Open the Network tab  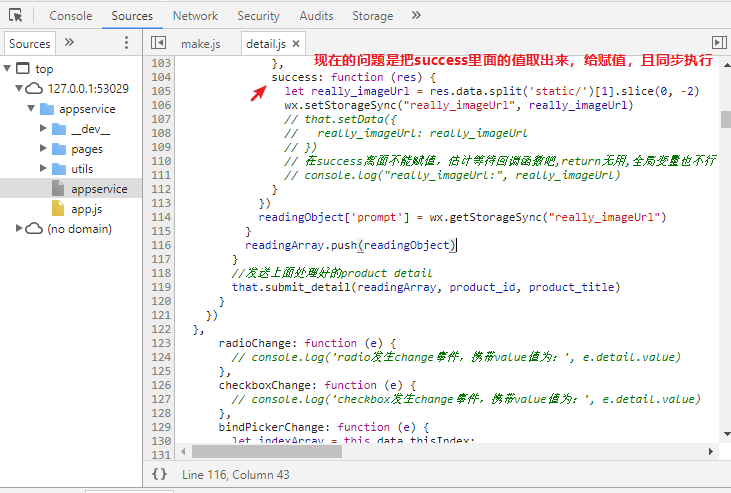click(195, 16)
